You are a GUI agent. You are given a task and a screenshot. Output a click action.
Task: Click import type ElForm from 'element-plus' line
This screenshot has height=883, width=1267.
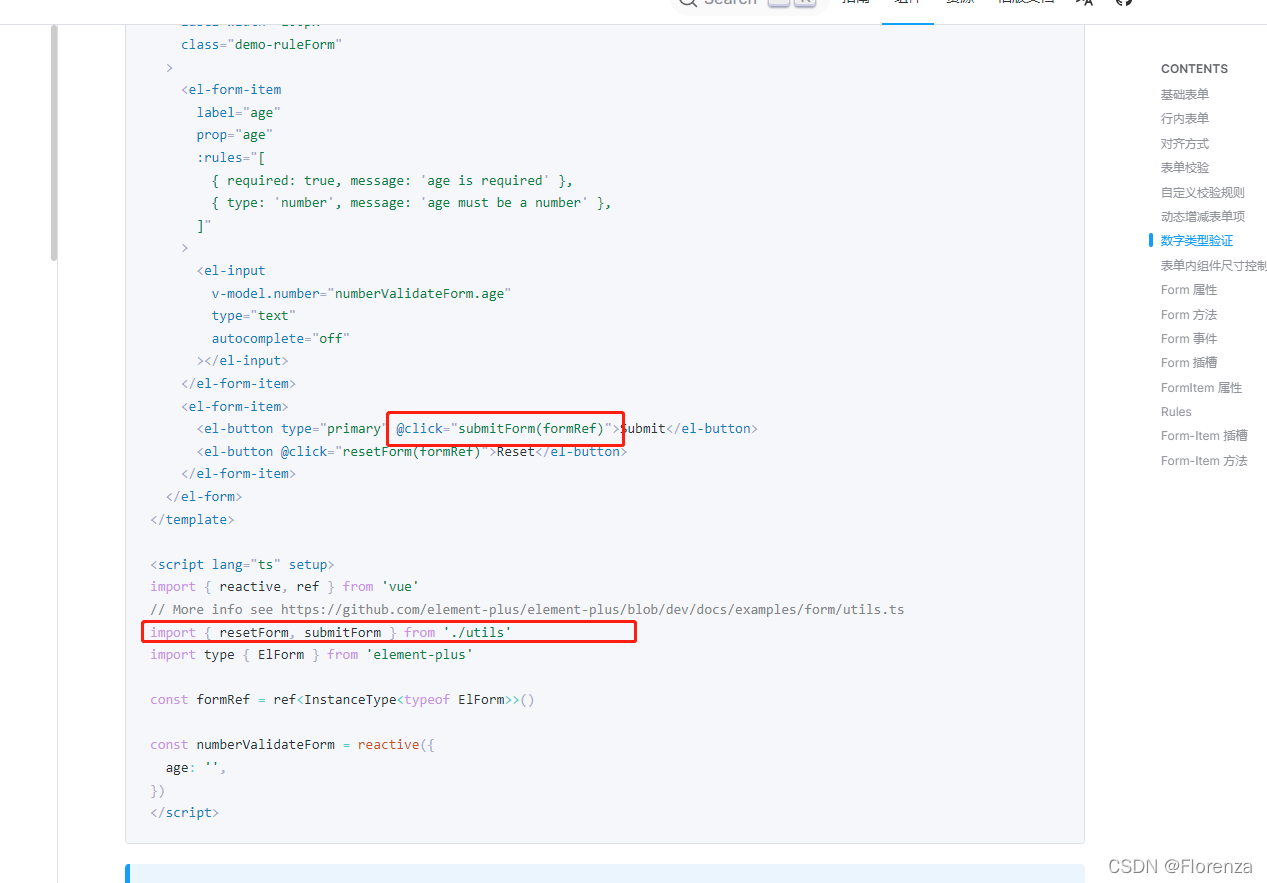[311, 655]
